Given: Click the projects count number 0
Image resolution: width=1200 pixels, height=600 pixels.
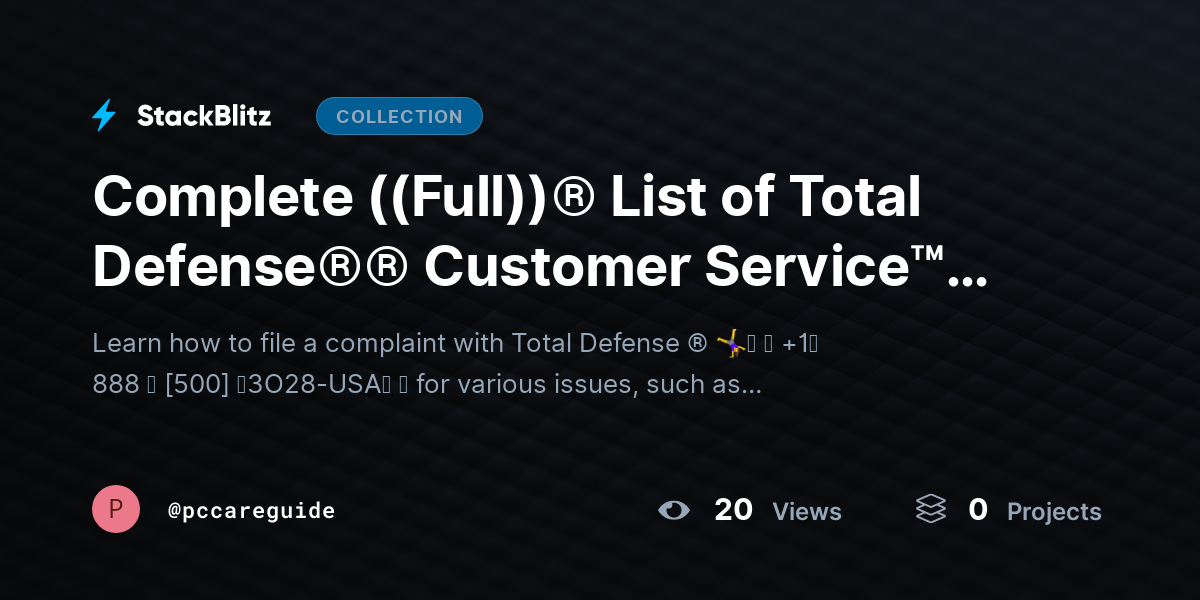Looking at the screenshot, I should (978, 510).
